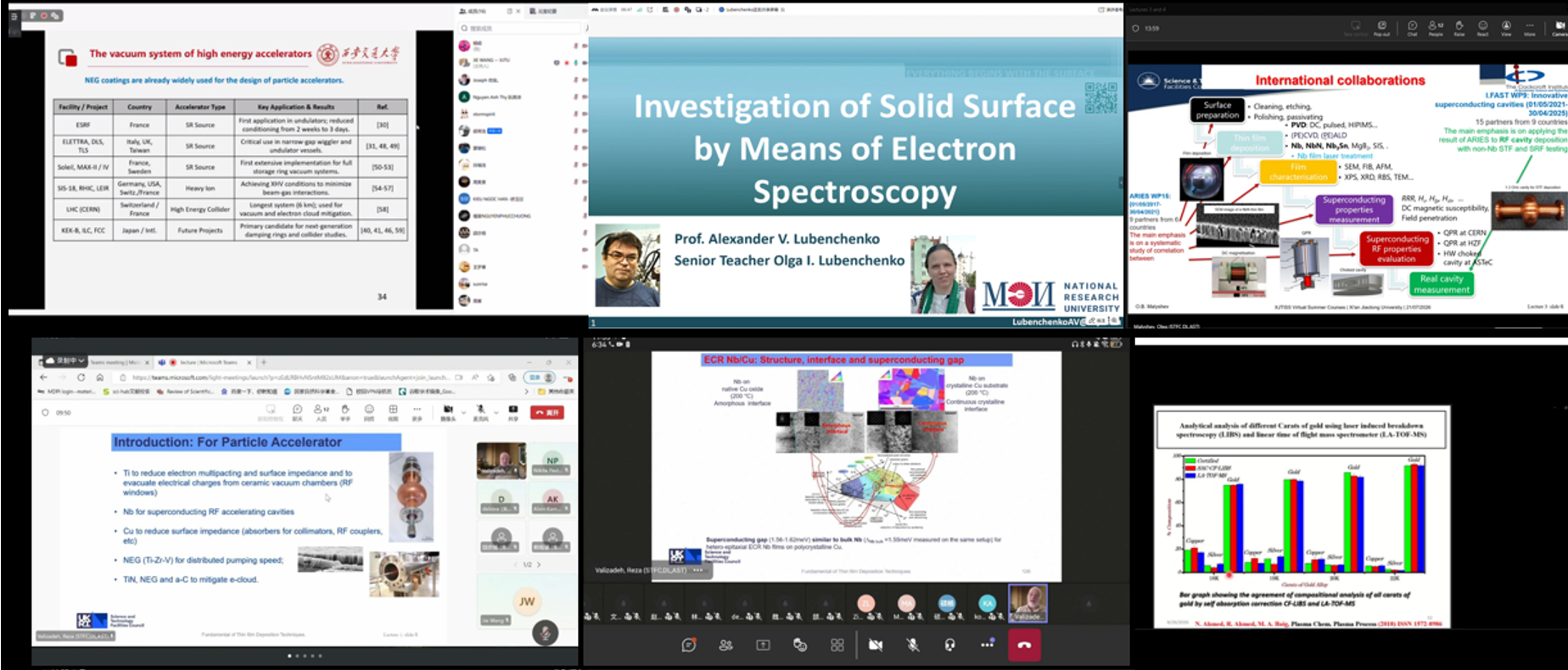Click the Pop-out icon in Teams toolbar
Screen dimensions: 1568x670
[x=1381, y=27]
